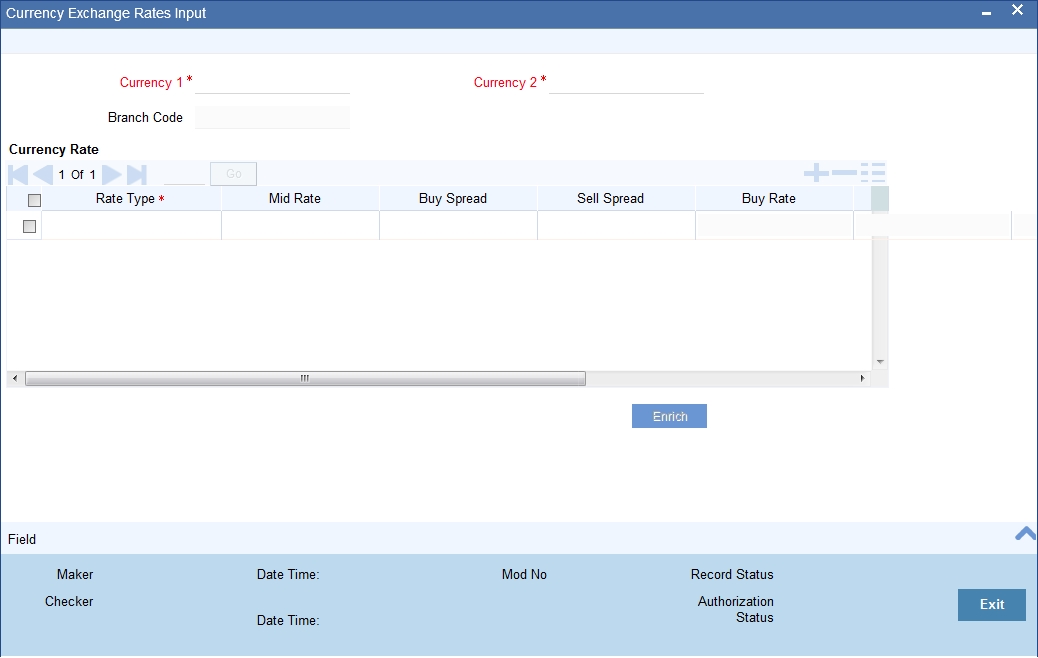Click the Sell Spread cell in first row
Screen dimensions: 1038x658
616,226
